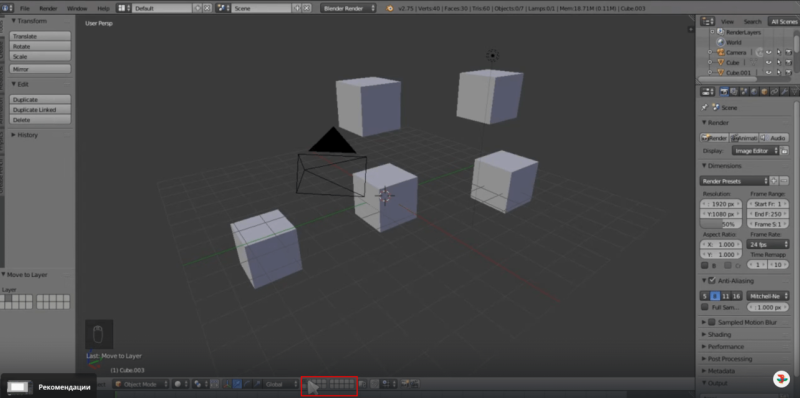Click the Delete button
800x398 pixels.
pyautogui.click(x=40, y=120)
